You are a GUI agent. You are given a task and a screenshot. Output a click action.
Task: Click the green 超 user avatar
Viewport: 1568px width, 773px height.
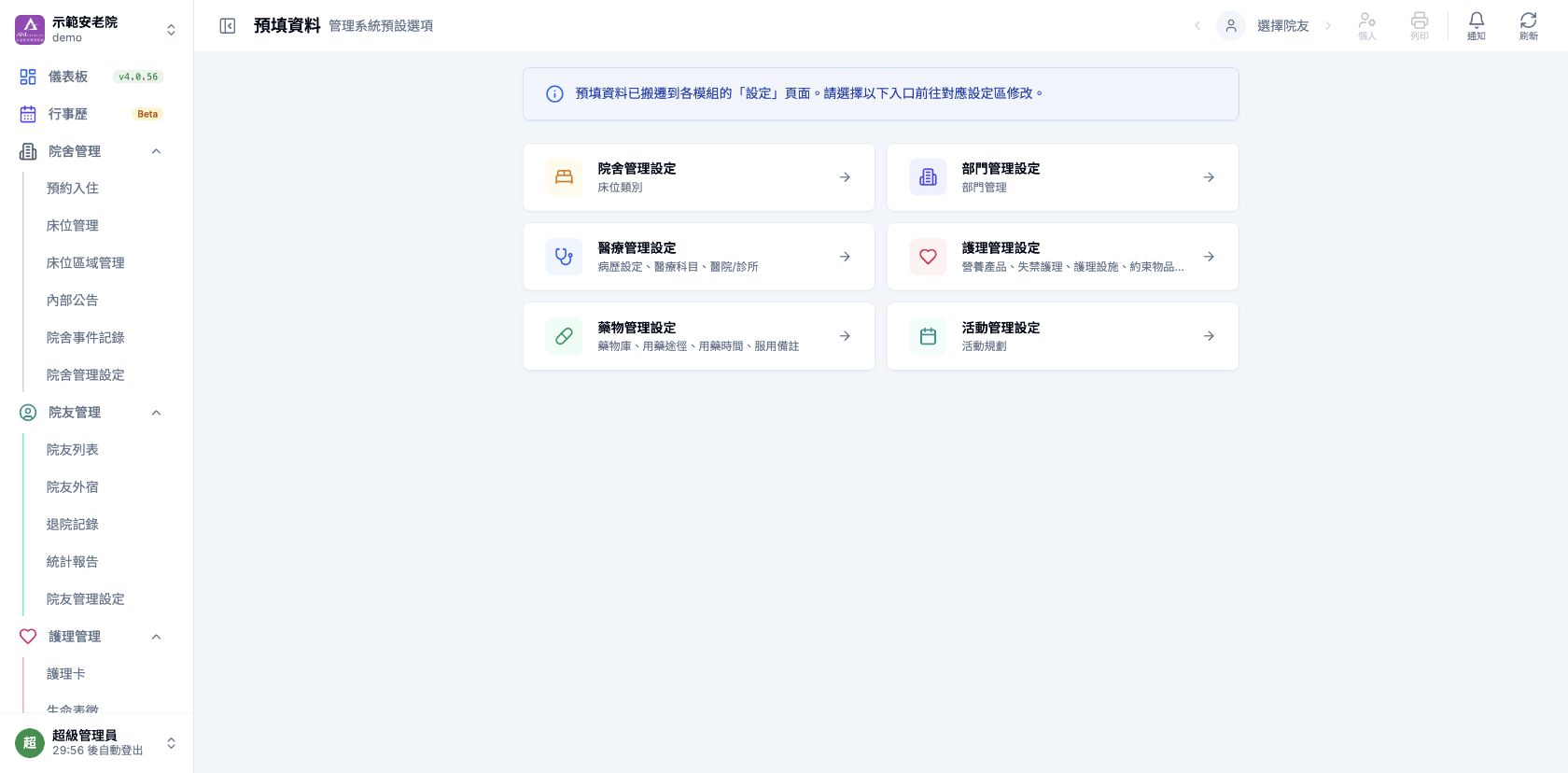pyautogui.click(x=30, y=743)
